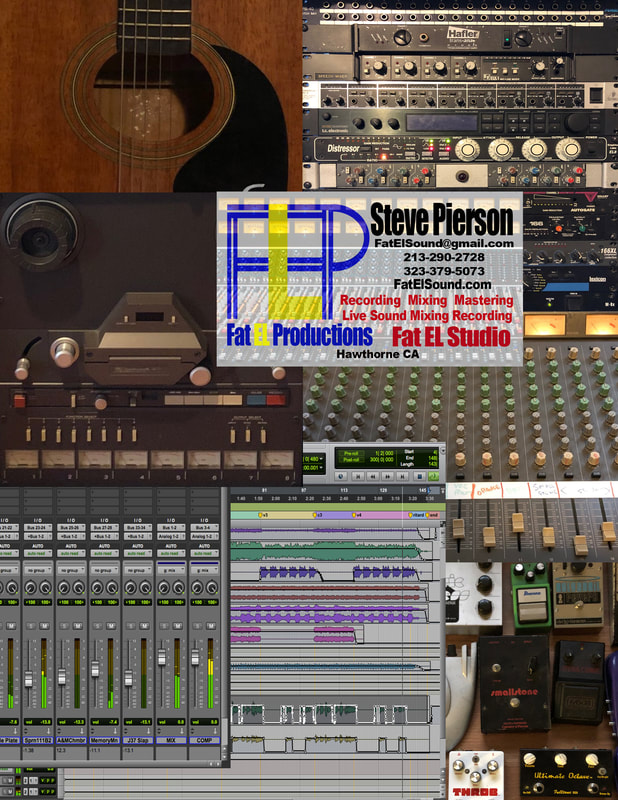This screenshot has width=618, height=800.
Task: Click the left pan knob on MIX channel
Action: [x=163, y=588]
